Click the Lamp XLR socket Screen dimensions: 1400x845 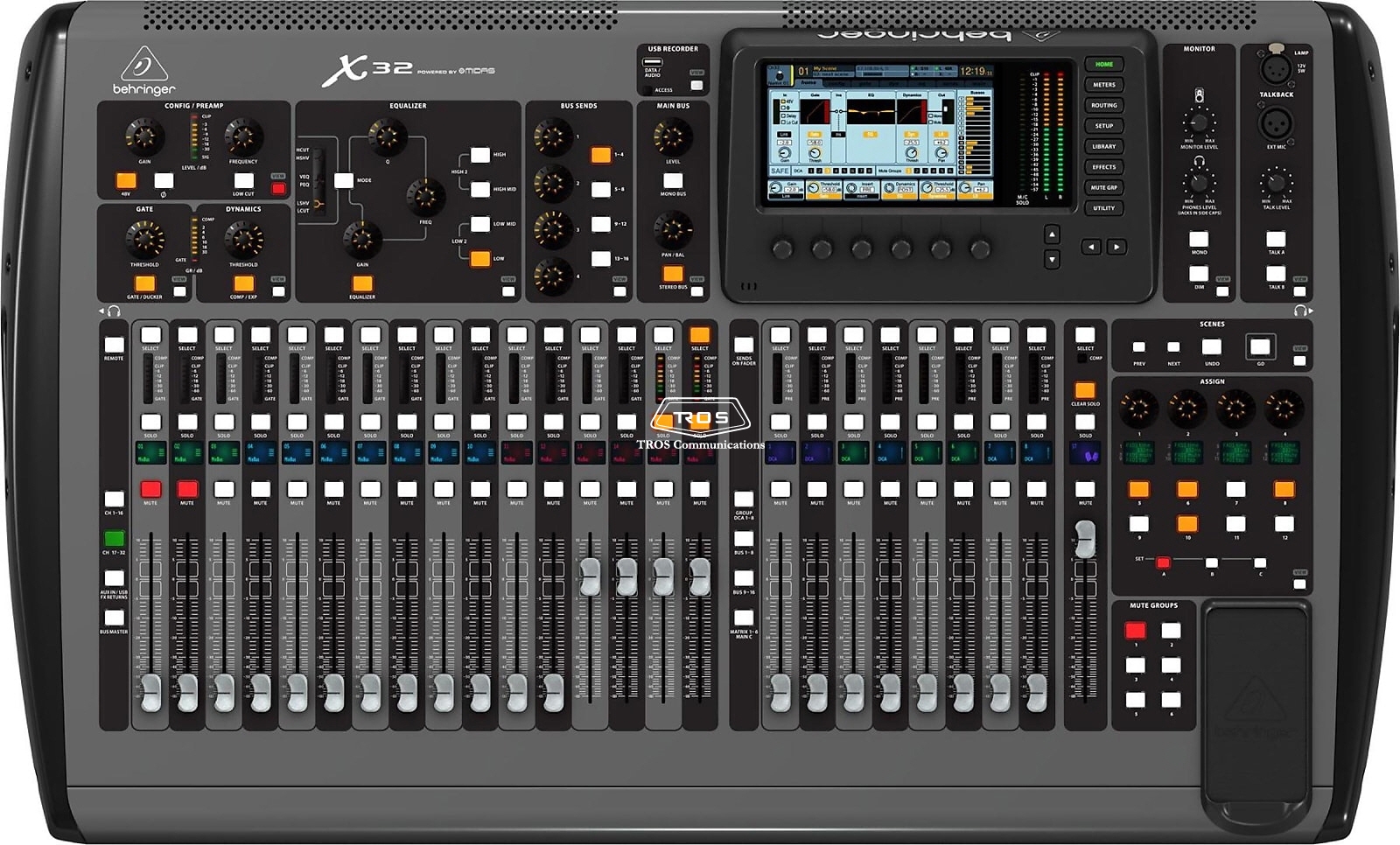click(1275, 66)
